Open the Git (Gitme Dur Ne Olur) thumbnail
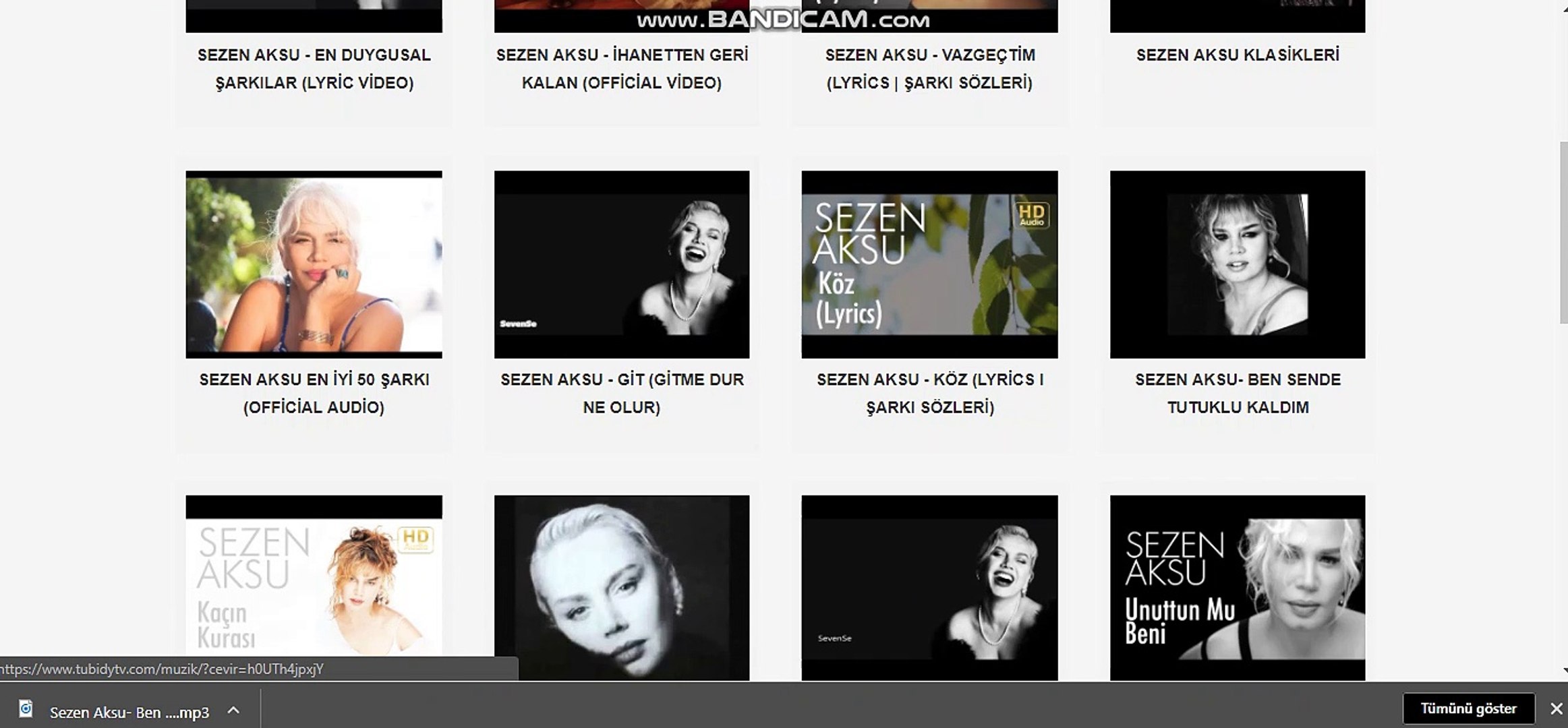Image resolution: width=1568 pixels, height=728 pixels. (x=621, y=264)
